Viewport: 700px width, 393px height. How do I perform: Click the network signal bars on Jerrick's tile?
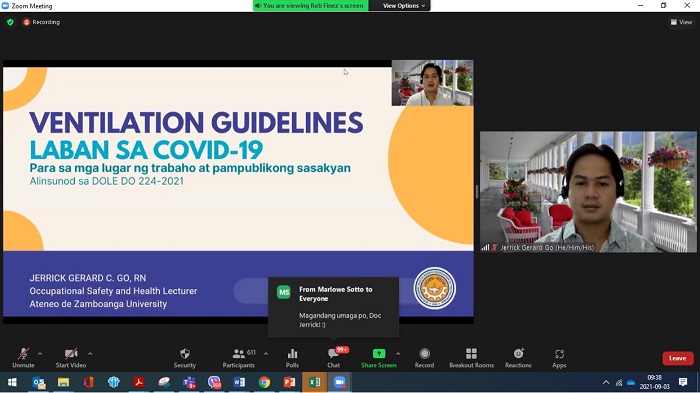point(485,247)
